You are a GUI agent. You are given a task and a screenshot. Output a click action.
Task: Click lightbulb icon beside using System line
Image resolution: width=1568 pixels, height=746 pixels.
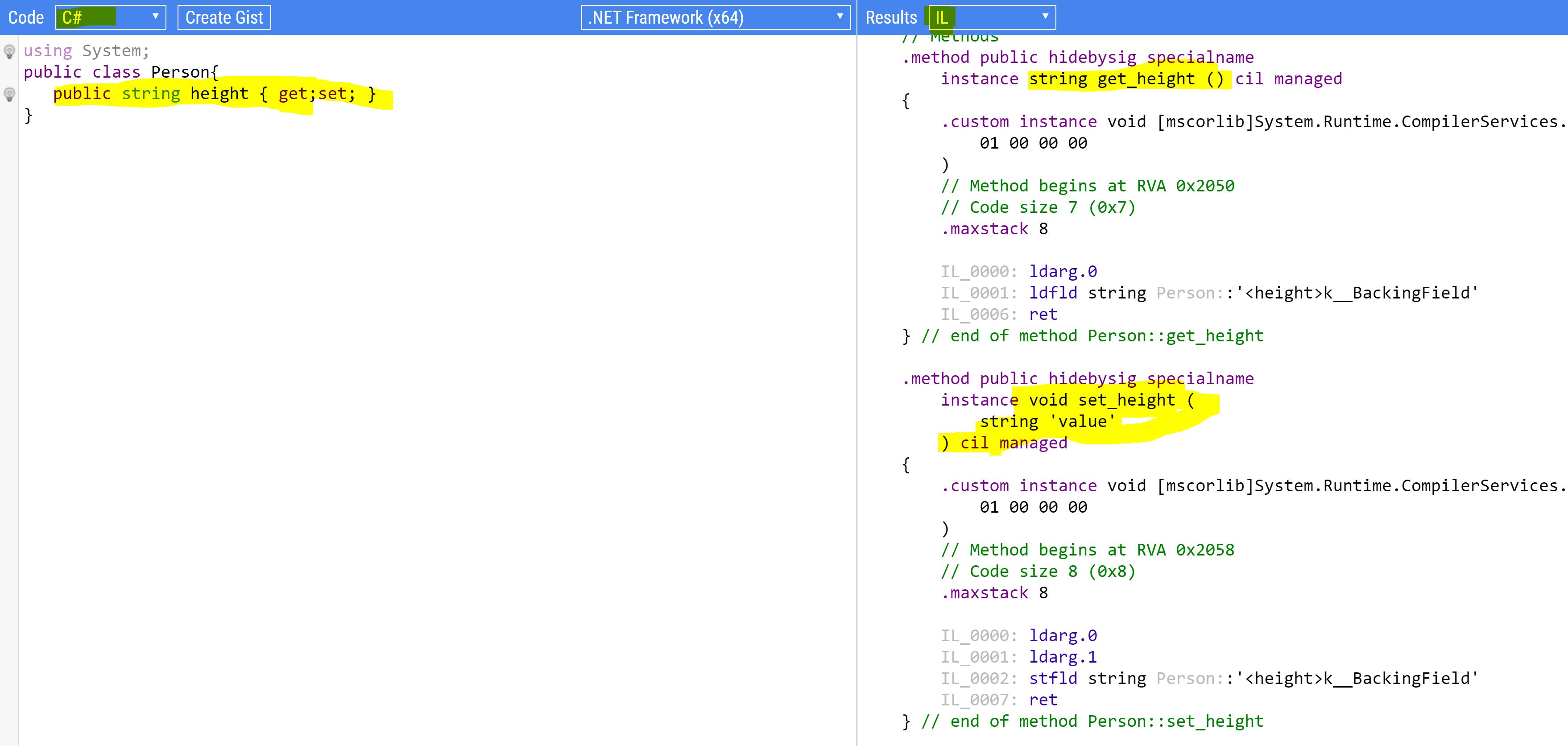click(x=9, y=51)
